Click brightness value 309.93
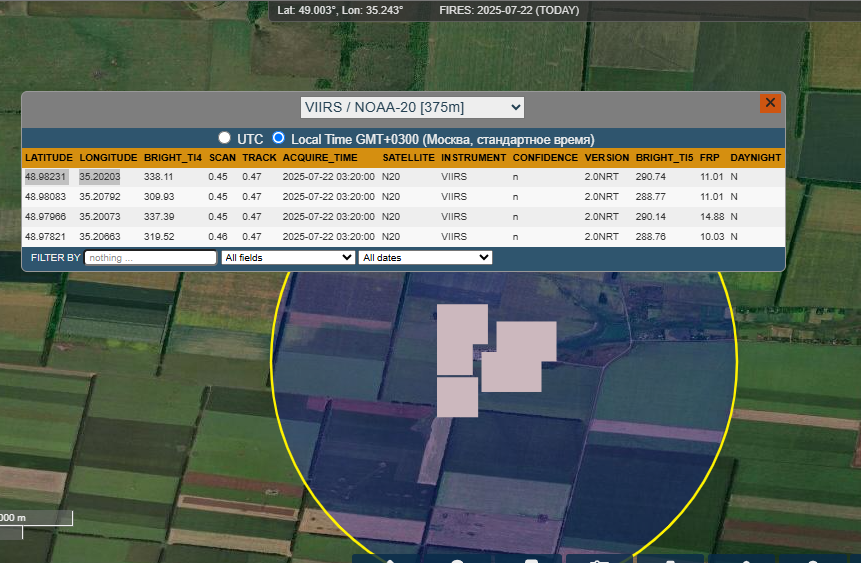This screenshot has height=563, width=861. (x=159, y=197)
